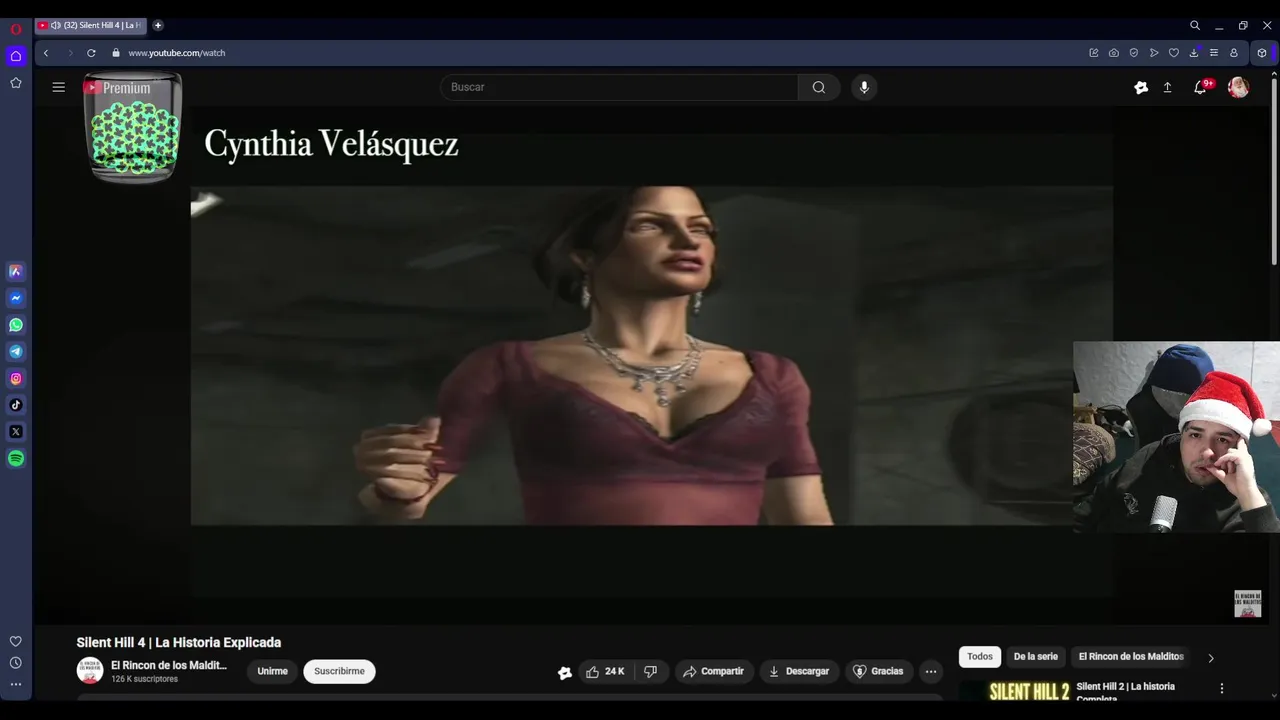This screenshot has height=720, width=1280.
Task: Take a snapshot with camera icon
Action: pyautogui.click(x=1114, y=53)
